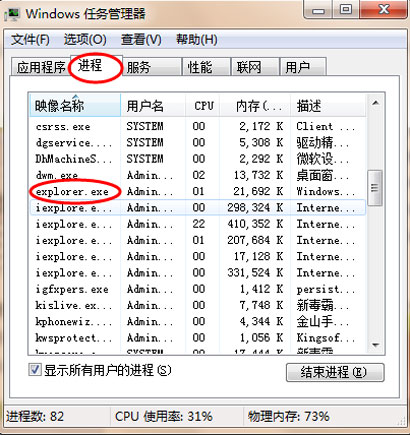Switch to the 服务 tab
410x435 pixels.
(x=152, y=67)
